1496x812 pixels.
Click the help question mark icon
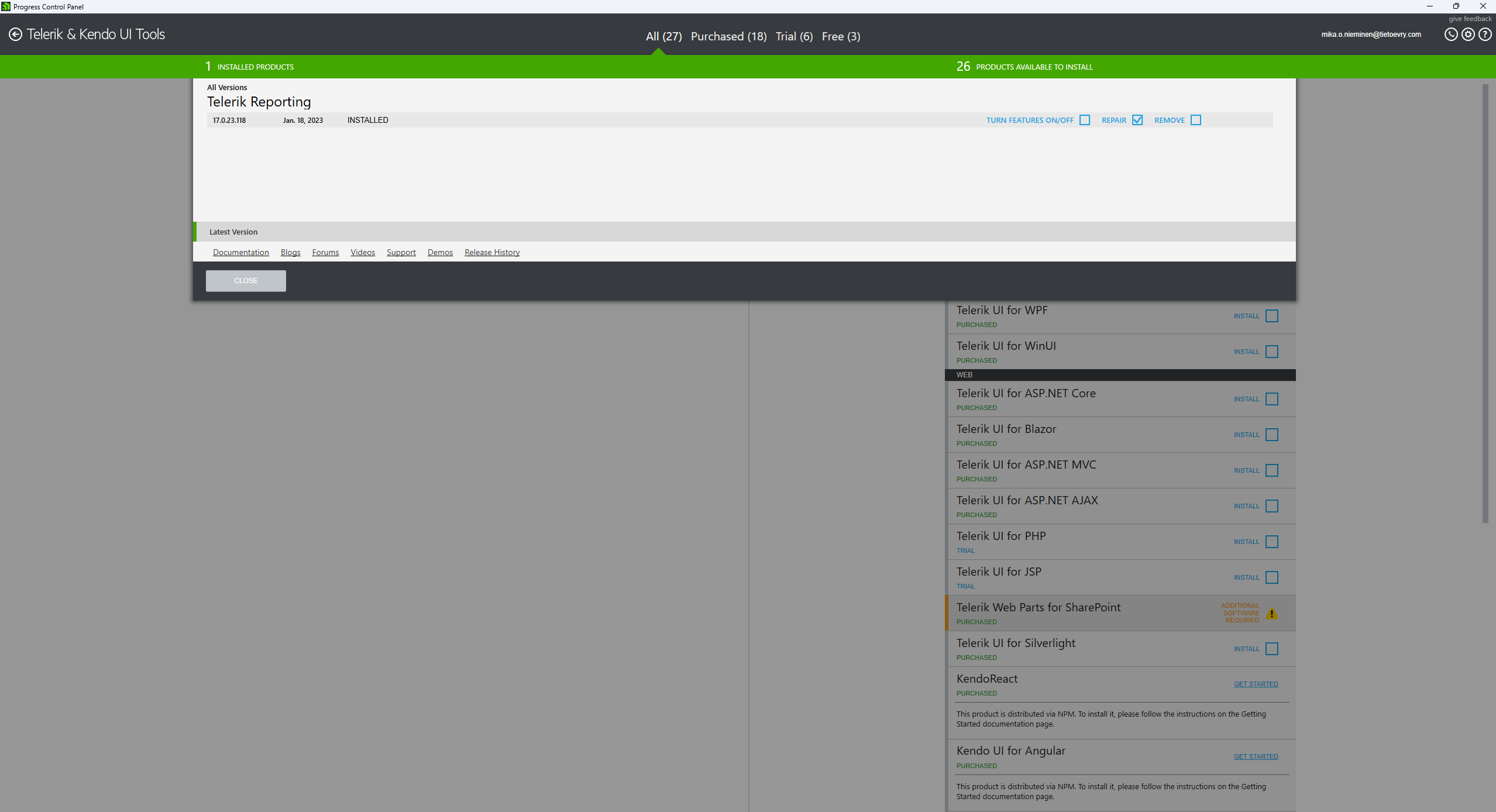click(1485, 35)
